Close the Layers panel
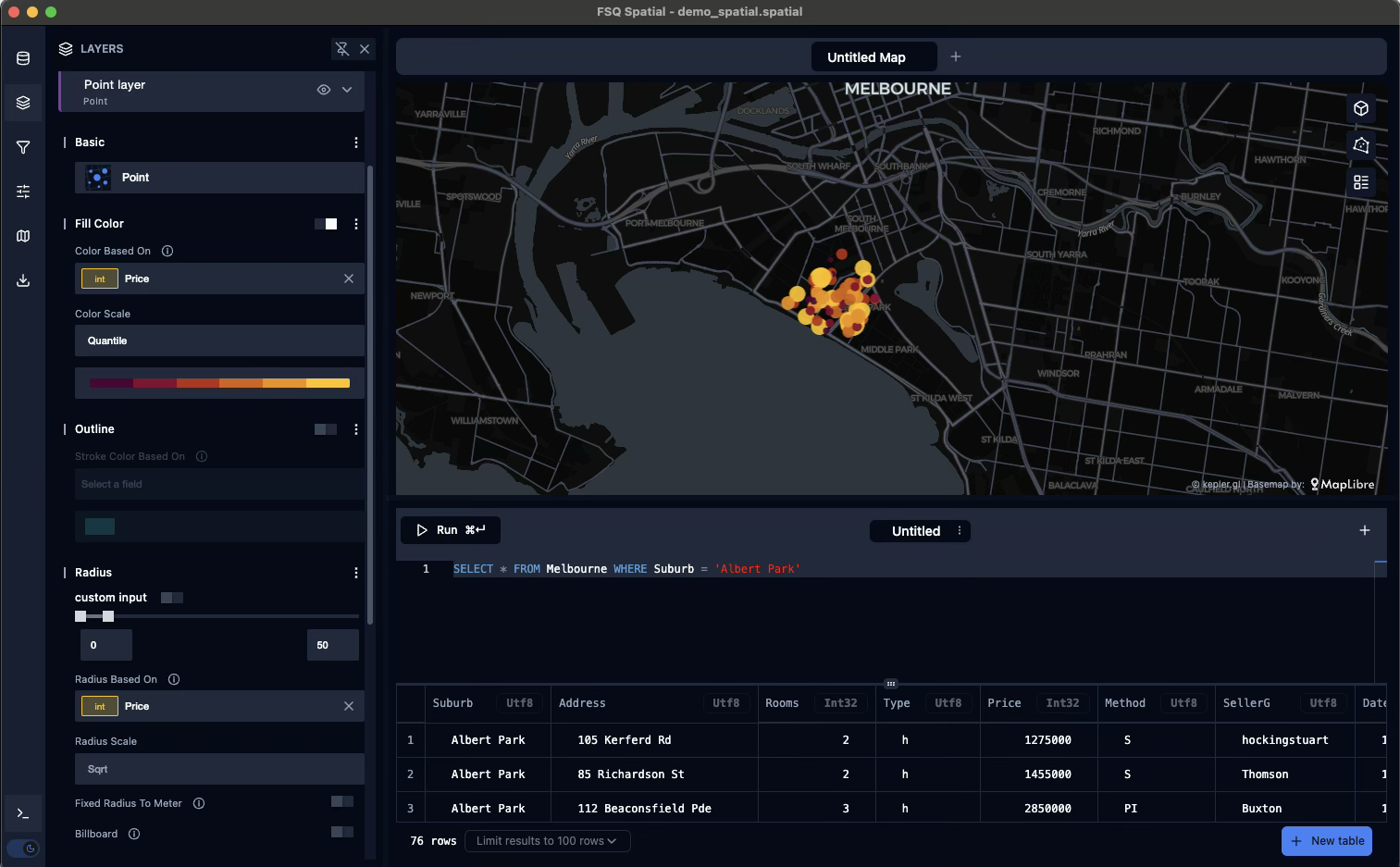 (x=365, y=49)
